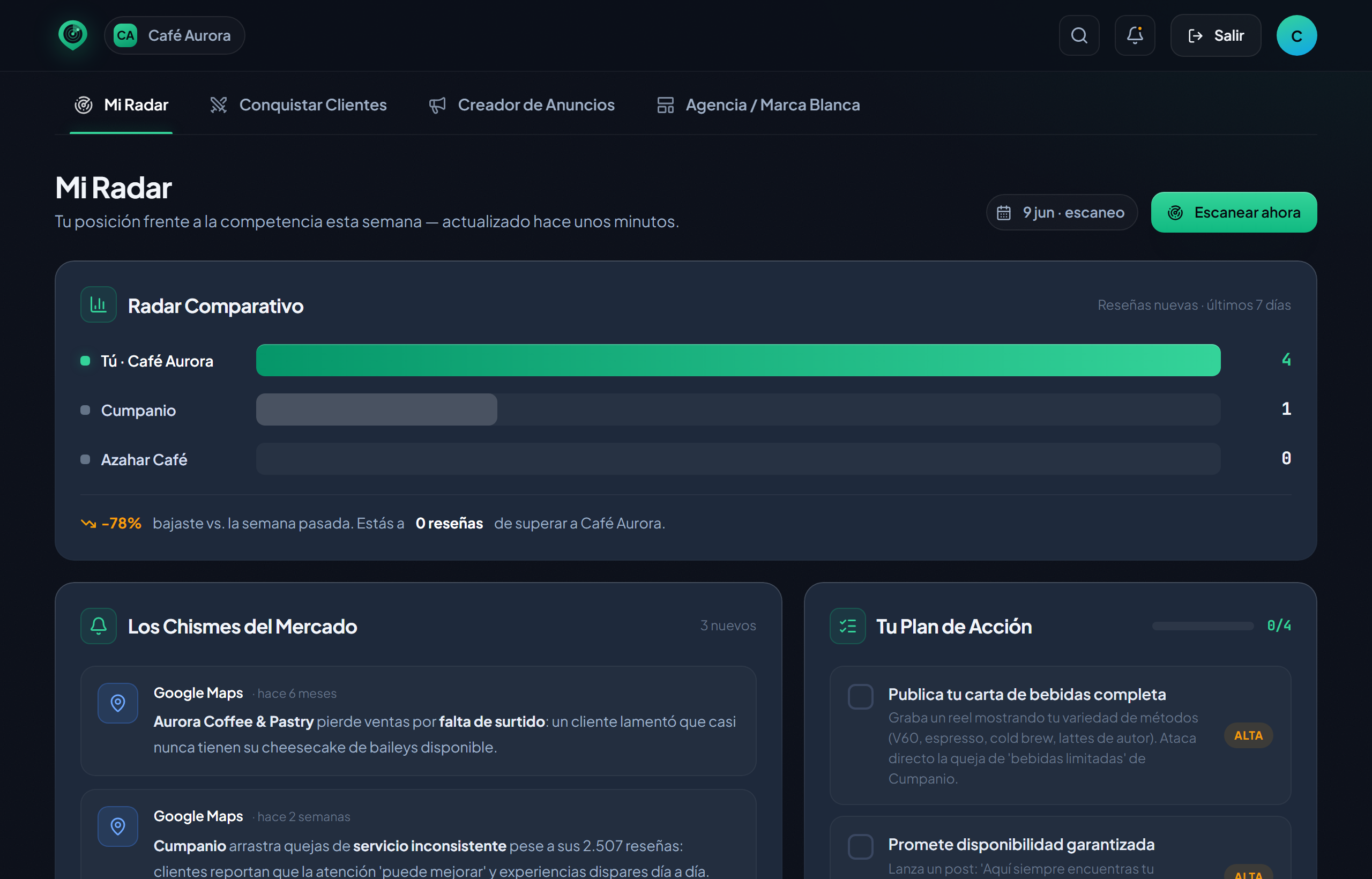Open notifications bell in header
The width and height of the screenshot is (1372, 879).
[x=1135, y=35]
